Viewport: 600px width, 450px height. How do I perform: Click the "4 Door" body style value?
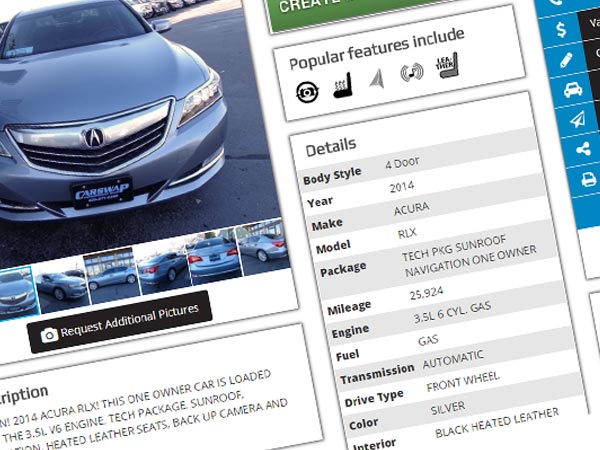point(402,163)
